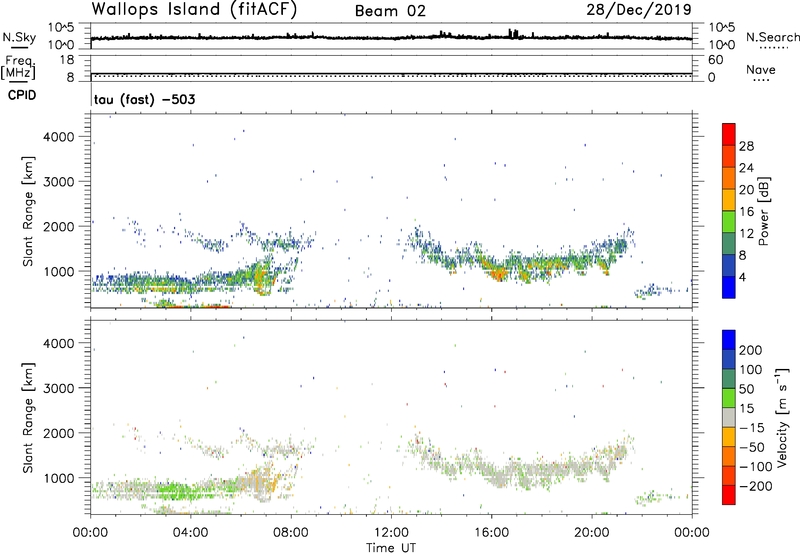This screenshot has height=554, width=800.
Task: Click the 'Velocity [m s^-1]' colorbar title
Action: [783, 417]
